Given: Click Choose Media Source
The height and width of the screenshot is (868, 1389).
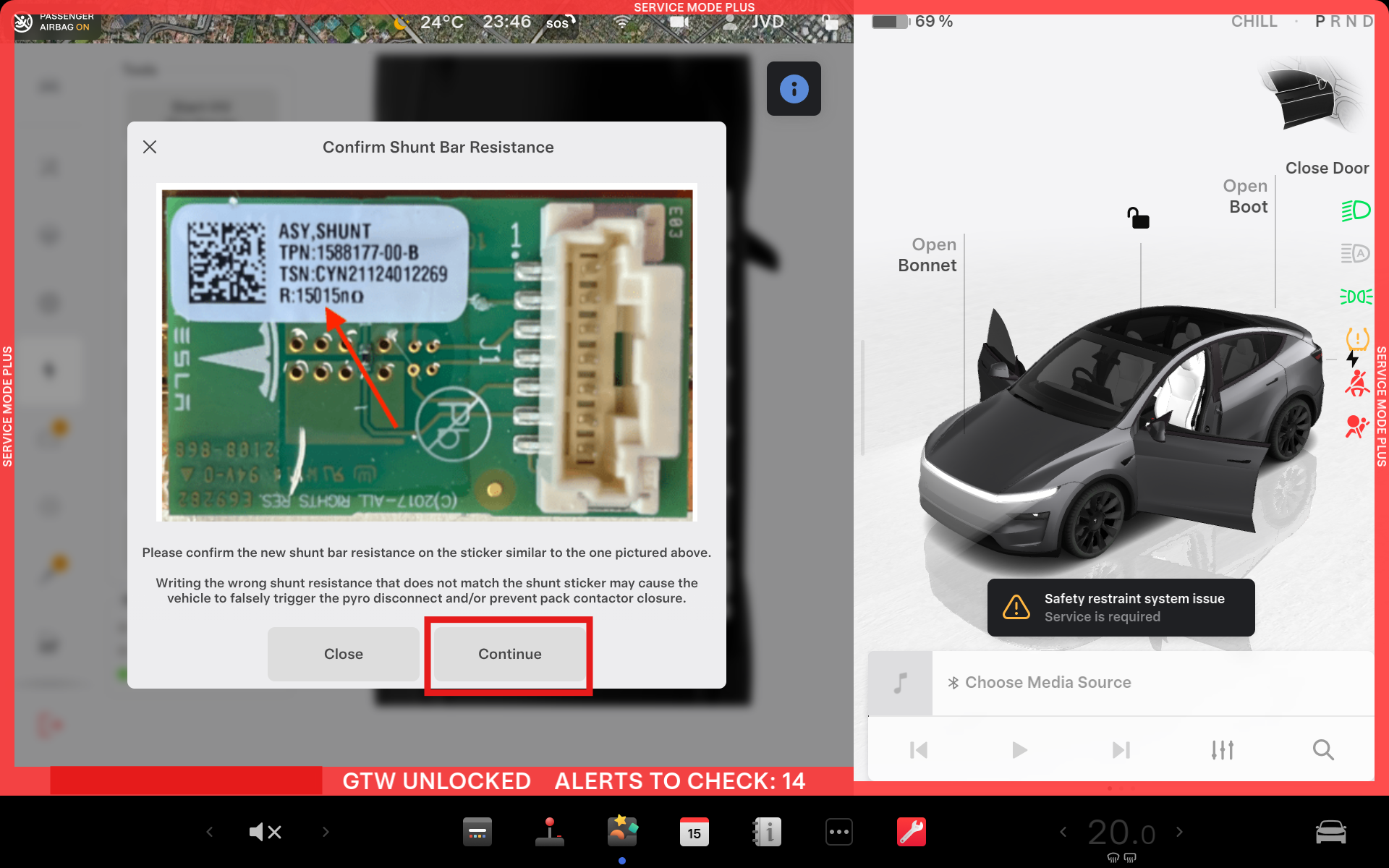Looking at the screenshot, I should (x=1048, y=682).
